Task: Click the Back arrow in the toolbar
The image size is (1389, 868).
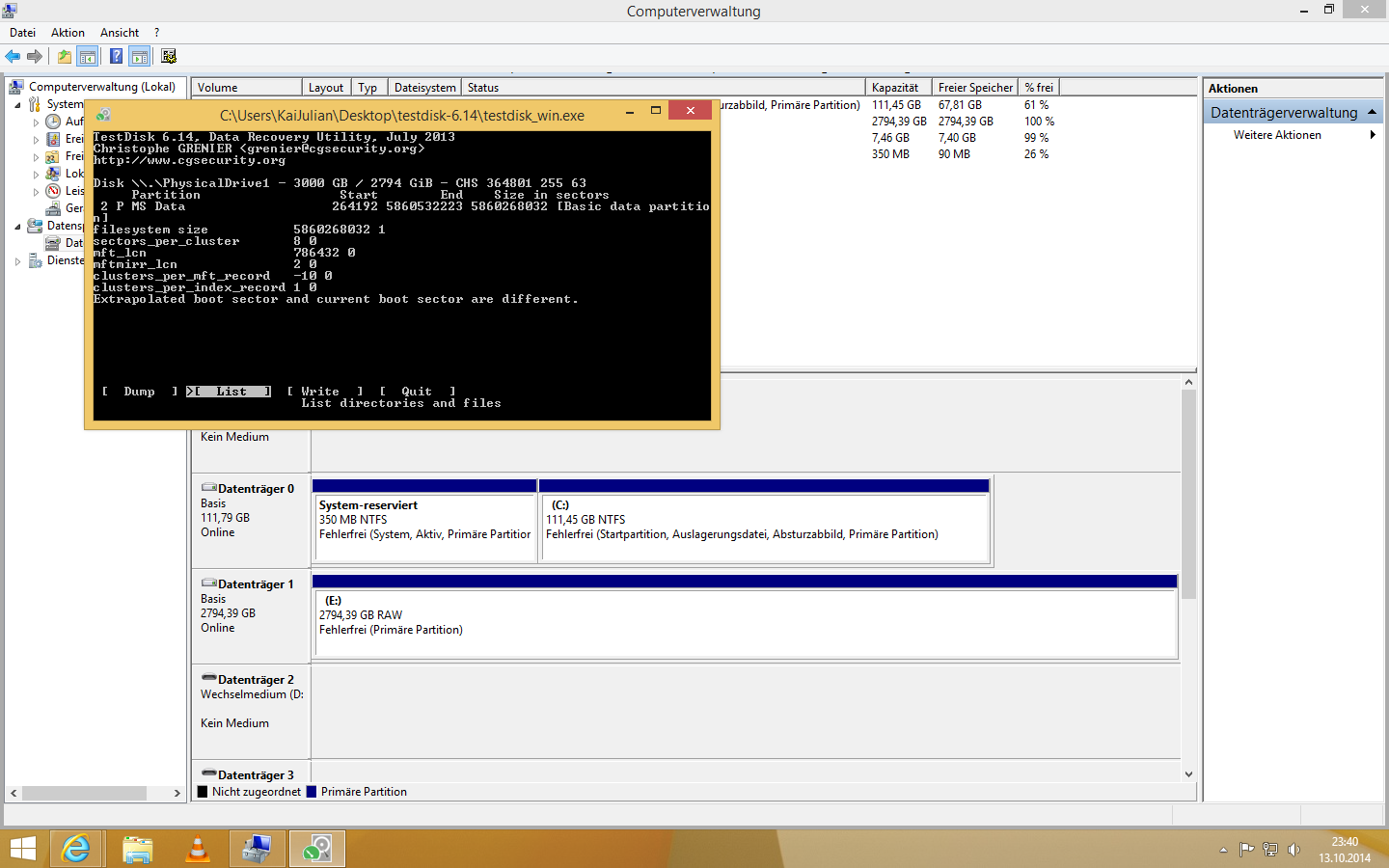Action: (13, 57)
